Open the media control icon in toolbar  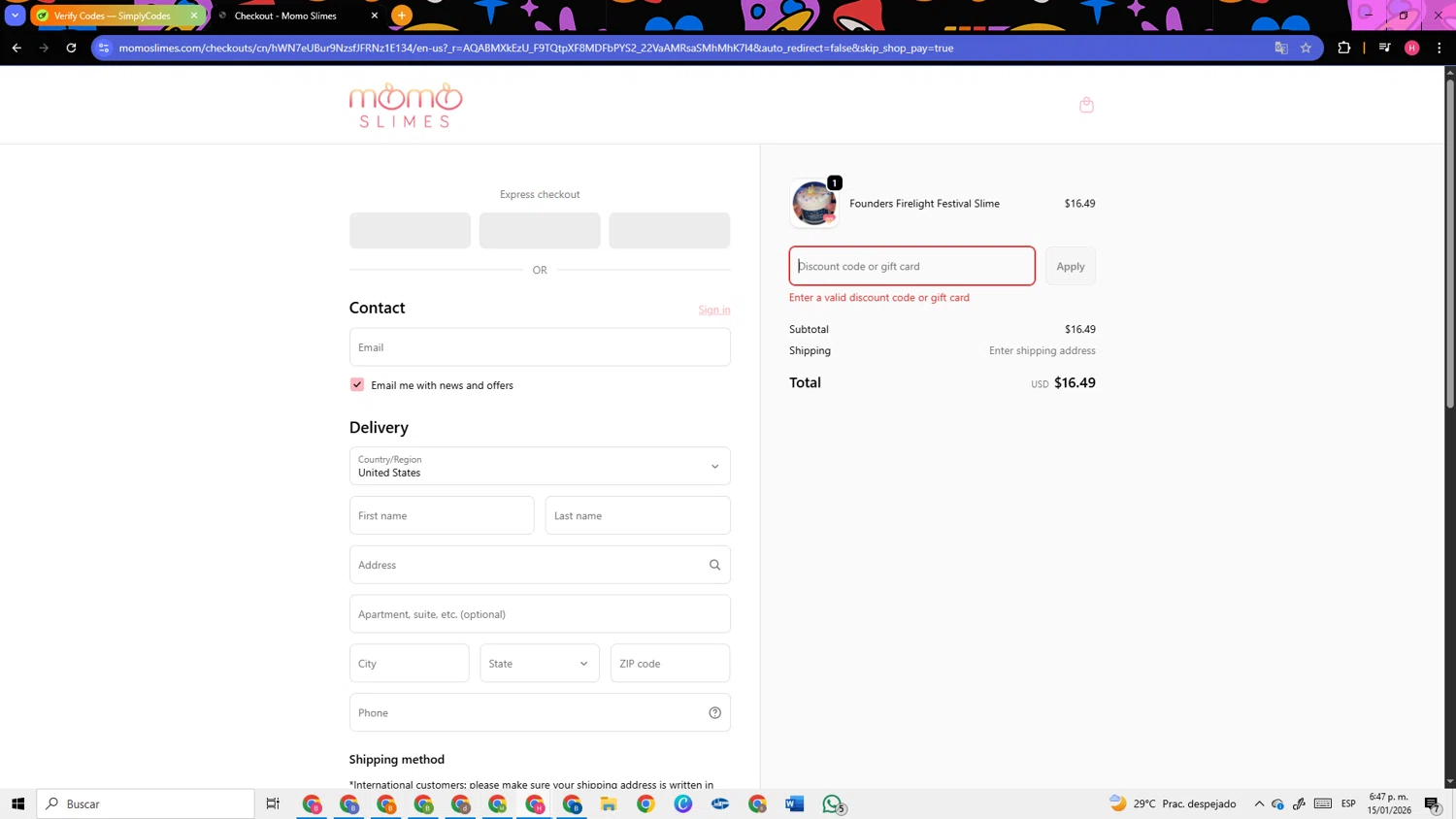point(1385,48)
